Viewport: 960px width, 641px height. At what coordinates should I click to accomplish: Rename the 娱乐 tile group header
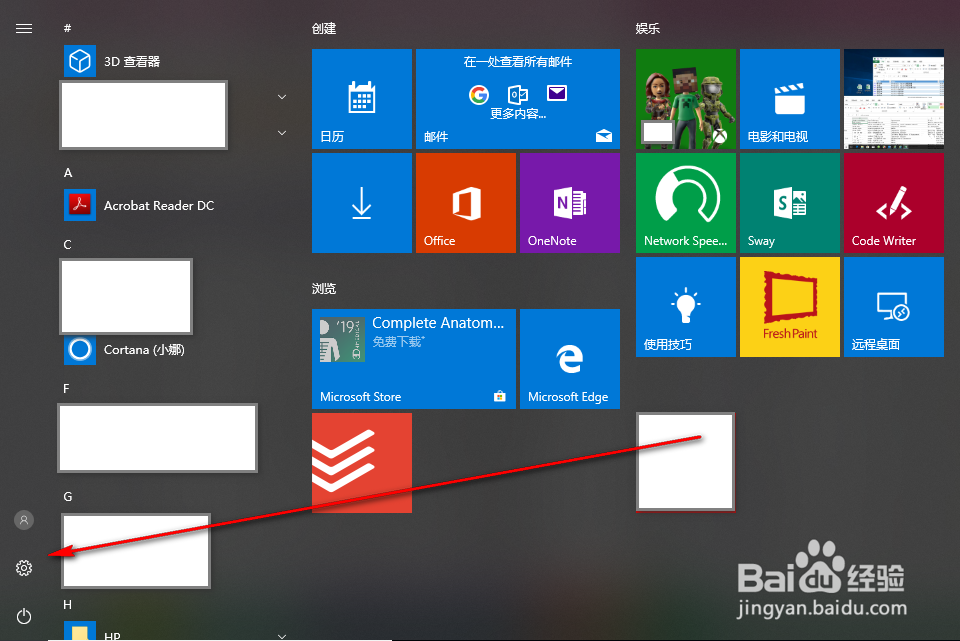click(648, 29)
